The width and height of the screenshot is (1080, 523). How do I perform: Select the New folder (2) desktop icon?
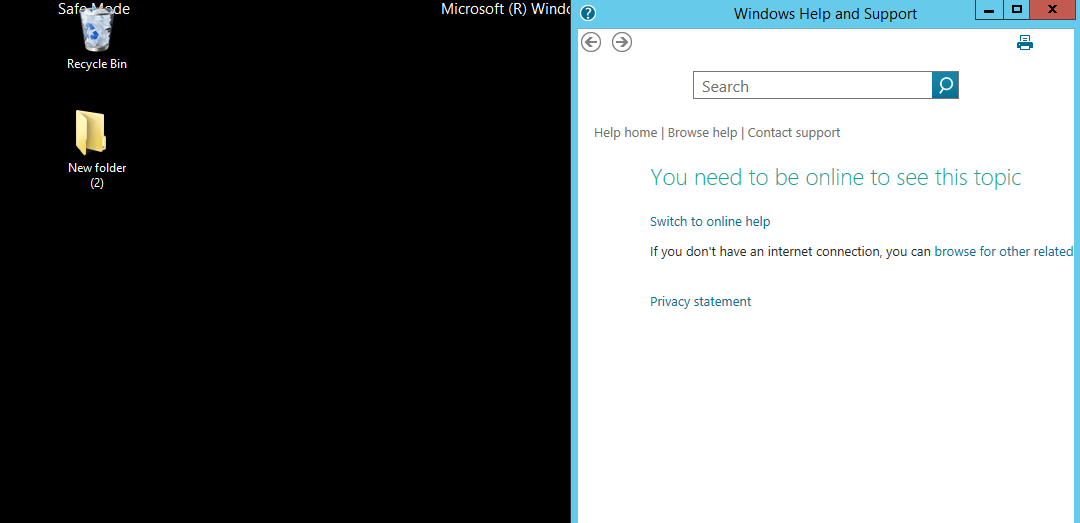point(97,150)
